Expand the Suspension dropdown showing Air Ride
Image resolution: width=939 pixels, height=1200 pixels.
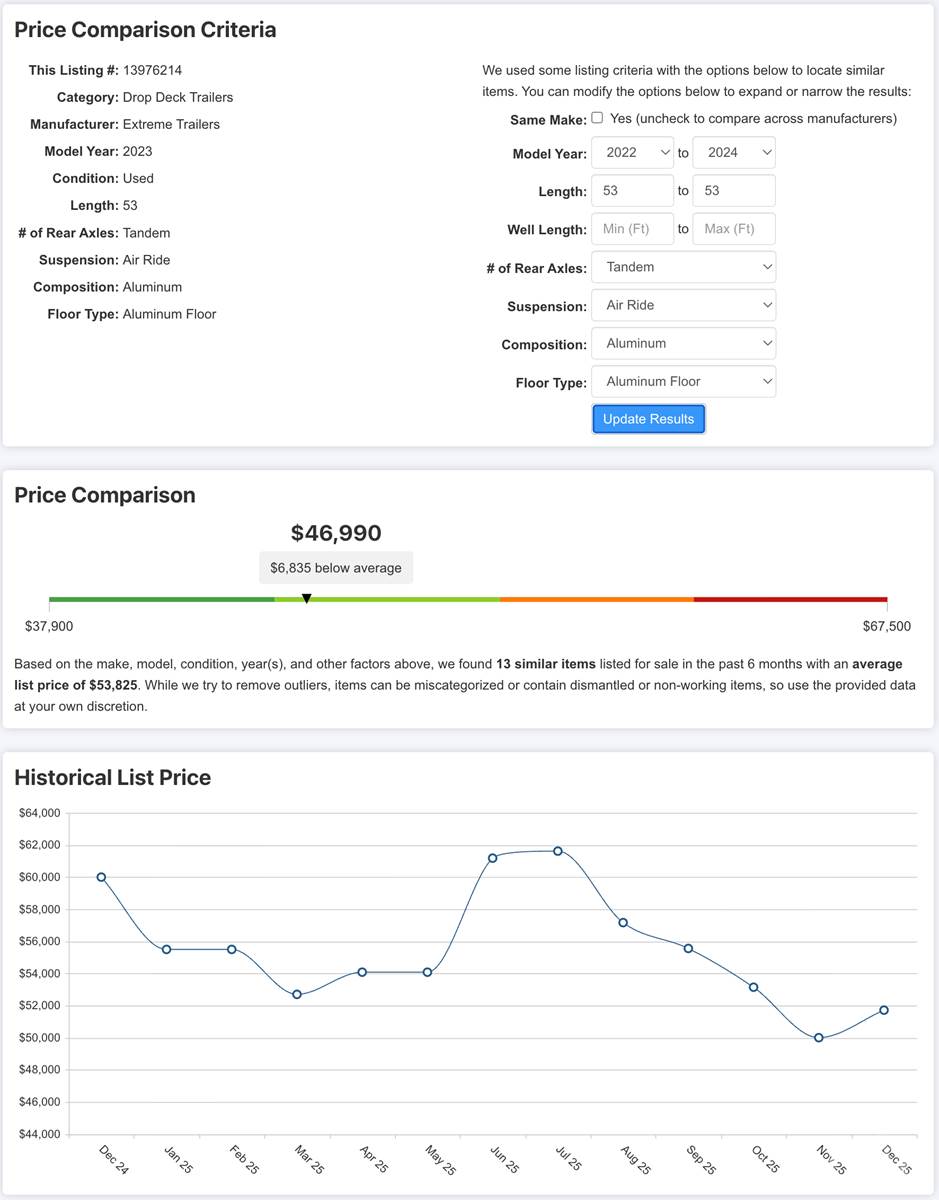[x=683, y=305]
